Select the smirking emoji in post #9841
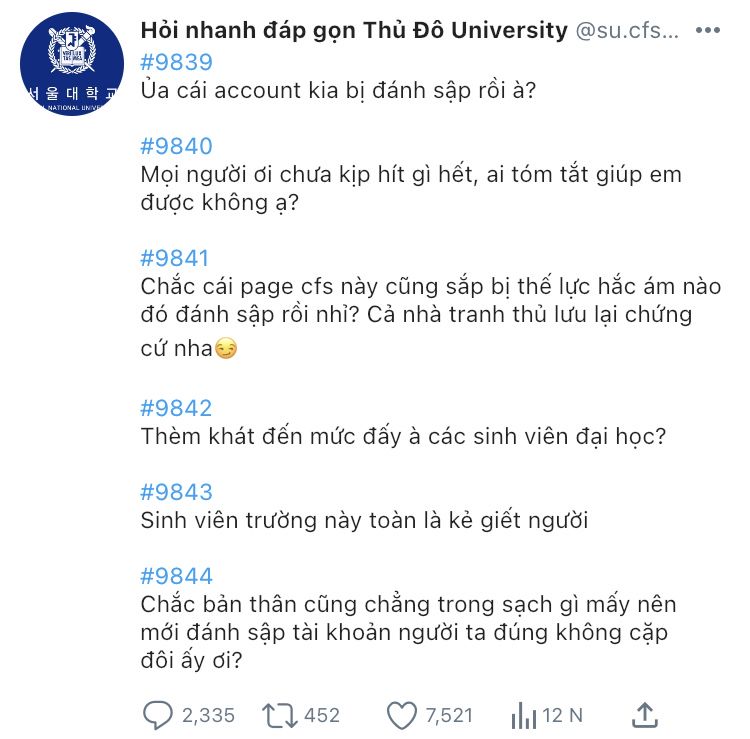 [x=225, y=348]
